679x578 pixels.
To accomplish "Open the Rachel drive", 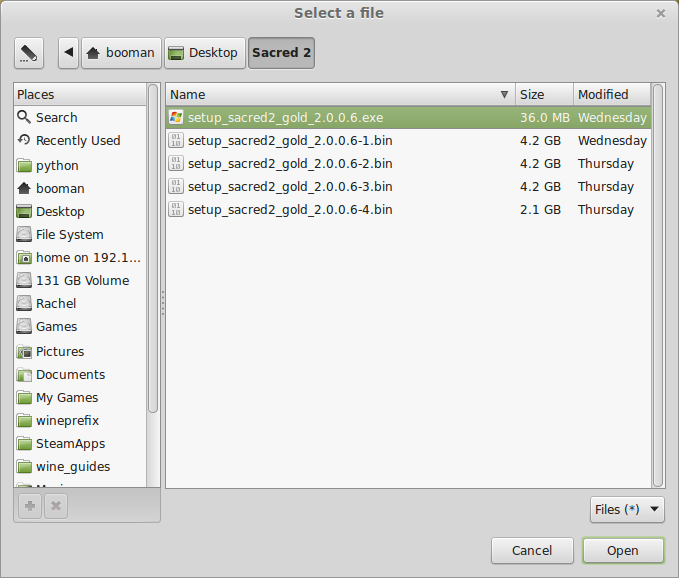I will coord(80,303).
